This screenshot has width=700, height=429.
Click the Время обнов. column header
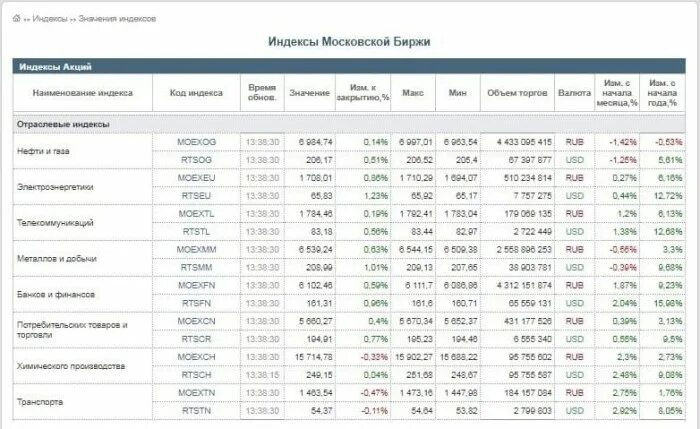point(262,92)
